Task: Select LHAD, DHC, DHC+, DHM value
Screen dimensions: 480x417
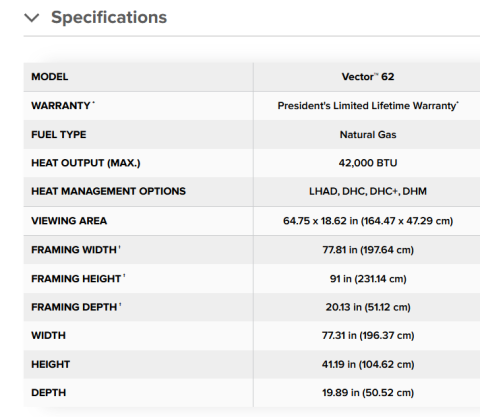Action: click(x=368, y=191)
